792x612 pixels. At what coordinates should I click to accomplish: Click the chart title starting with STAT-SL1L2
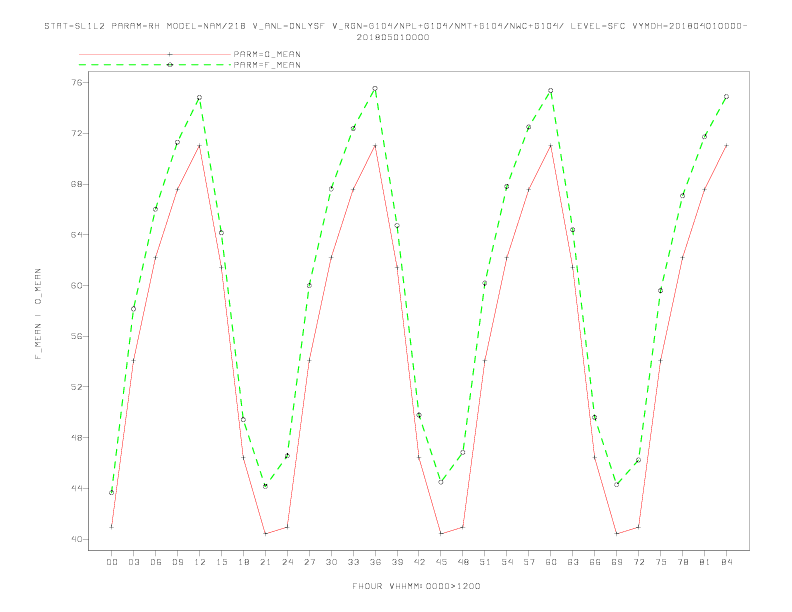(x=395, y=31)
